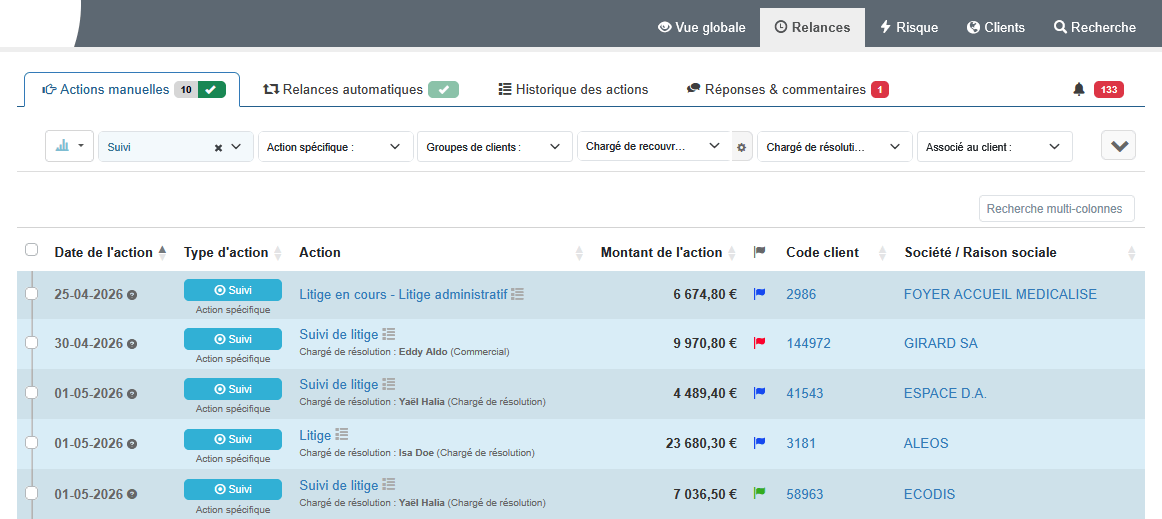Viewport: 1162px width, 519px height.
Task: Open the Risque menu item
Action: coord(908,28)
